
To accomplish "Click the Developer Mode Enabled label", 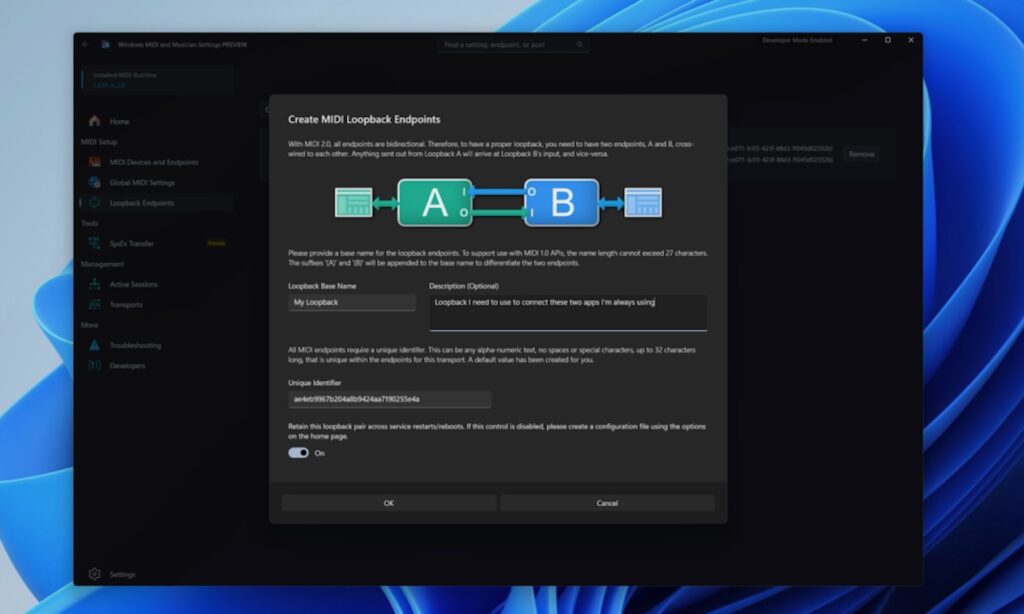I will click(x=795, y=40).
